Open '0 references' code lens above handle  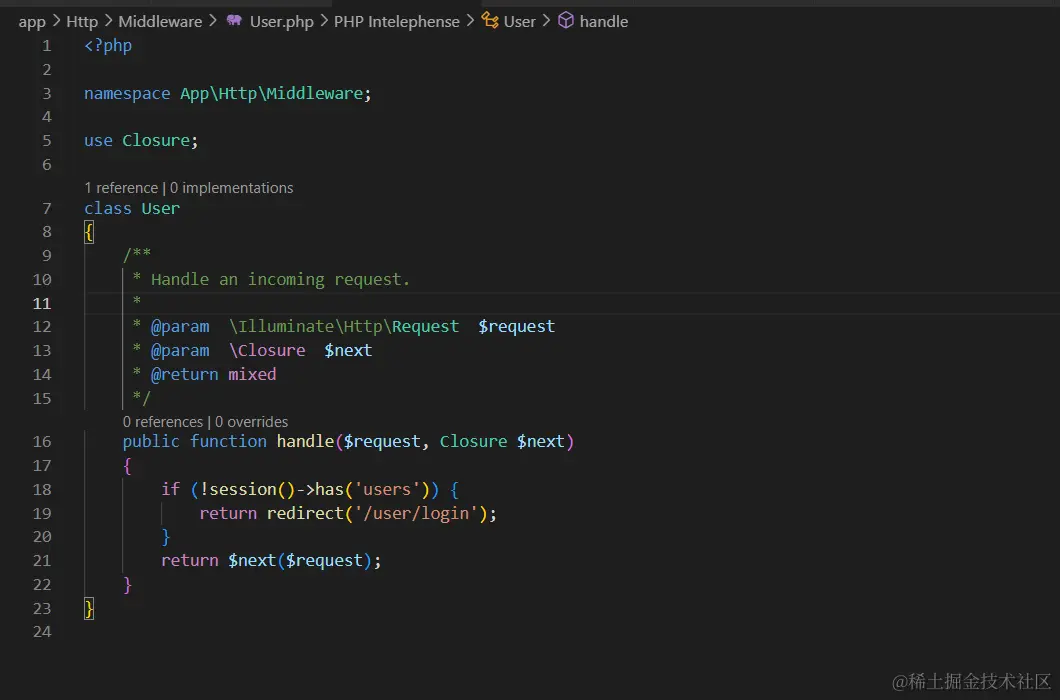tap(163, 422)
